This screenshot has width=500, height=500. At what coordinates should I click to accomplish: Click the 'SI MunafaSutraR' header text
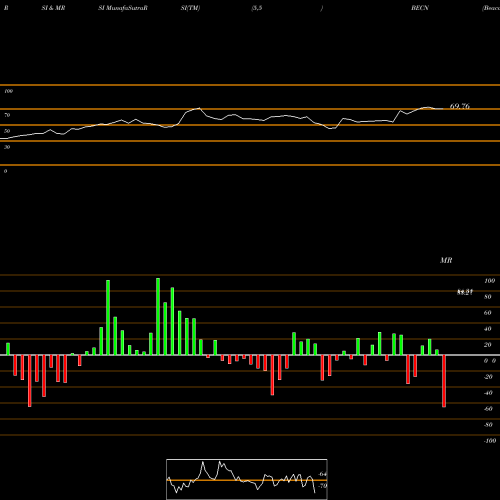click(x=123, y=8)
